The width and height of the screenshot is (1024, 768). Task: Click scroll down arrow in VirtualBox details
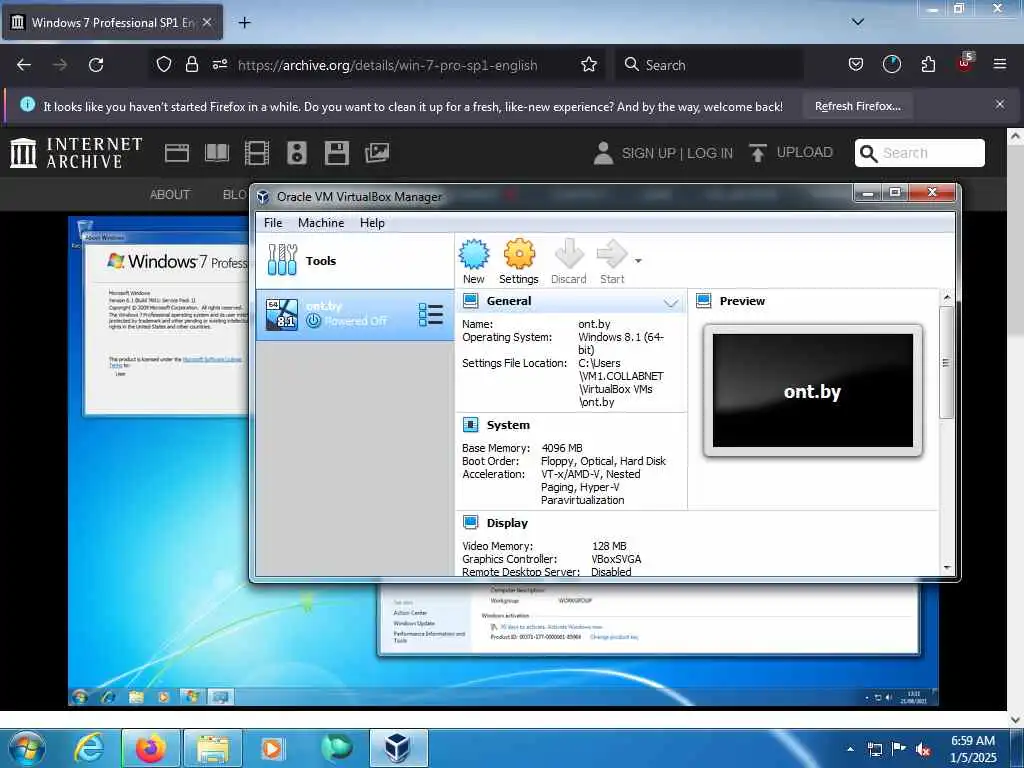(947, 568)
